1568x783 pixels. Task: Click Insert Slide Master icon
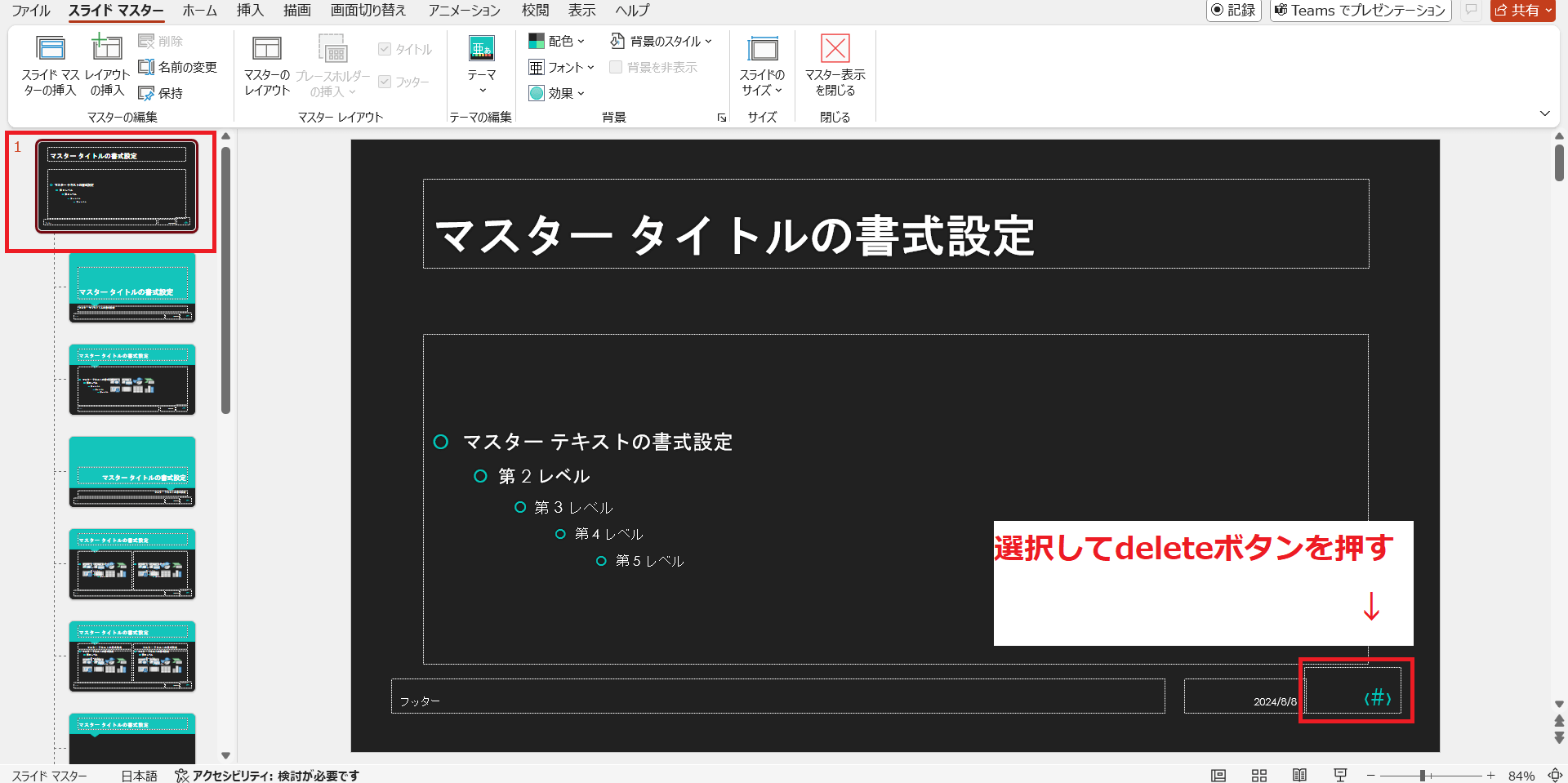tap(51, 49)
